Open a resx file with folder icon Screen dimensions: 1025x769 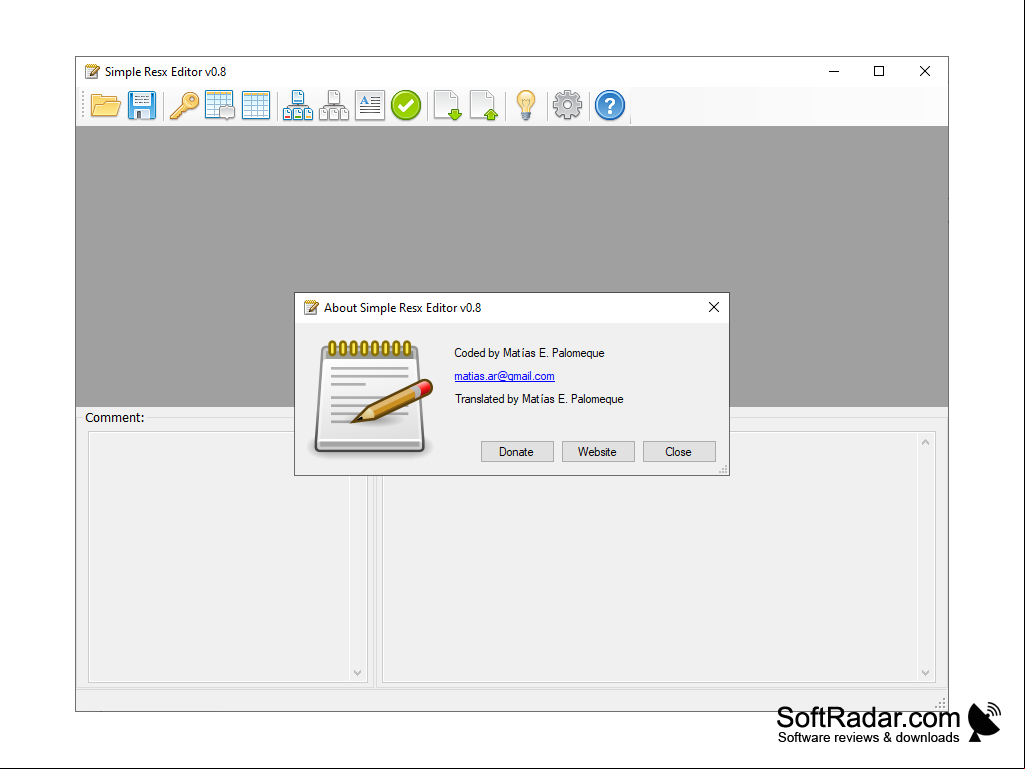[x=105, y=105]
